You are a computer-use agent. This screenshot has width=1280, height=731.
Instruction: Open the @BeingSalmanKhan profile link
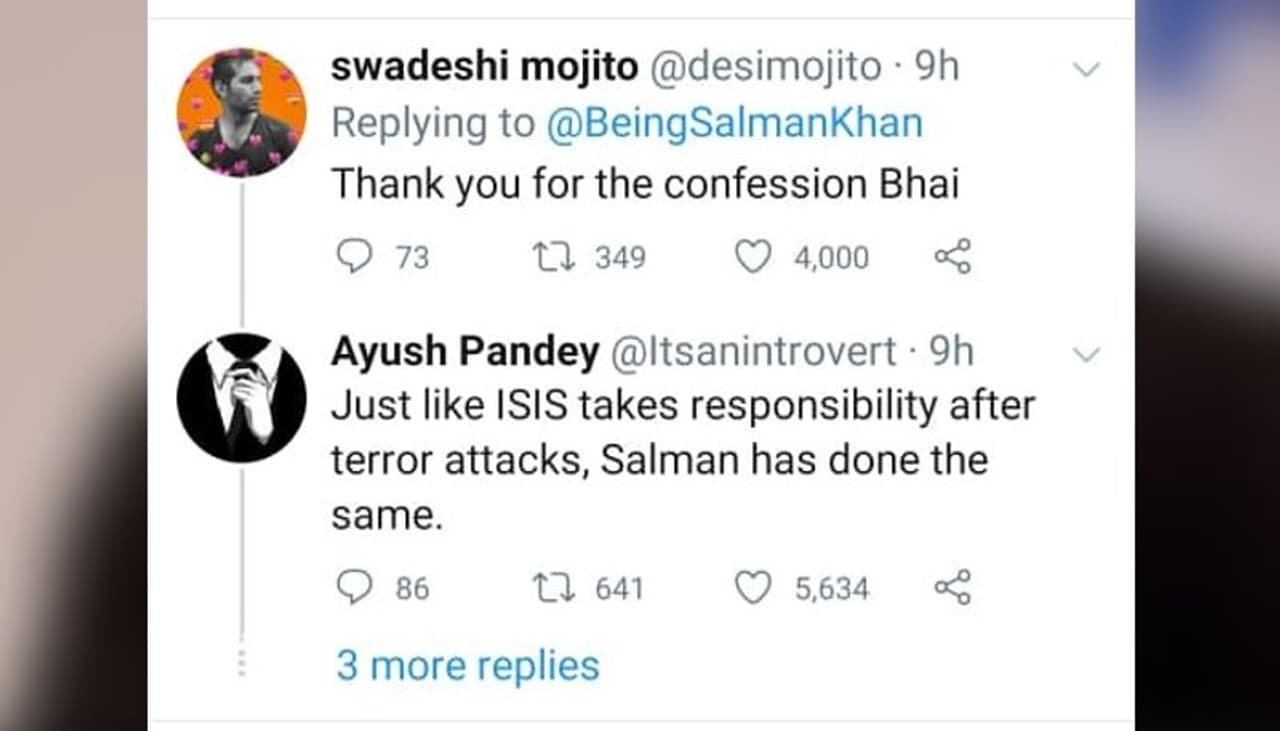(734, 124)
